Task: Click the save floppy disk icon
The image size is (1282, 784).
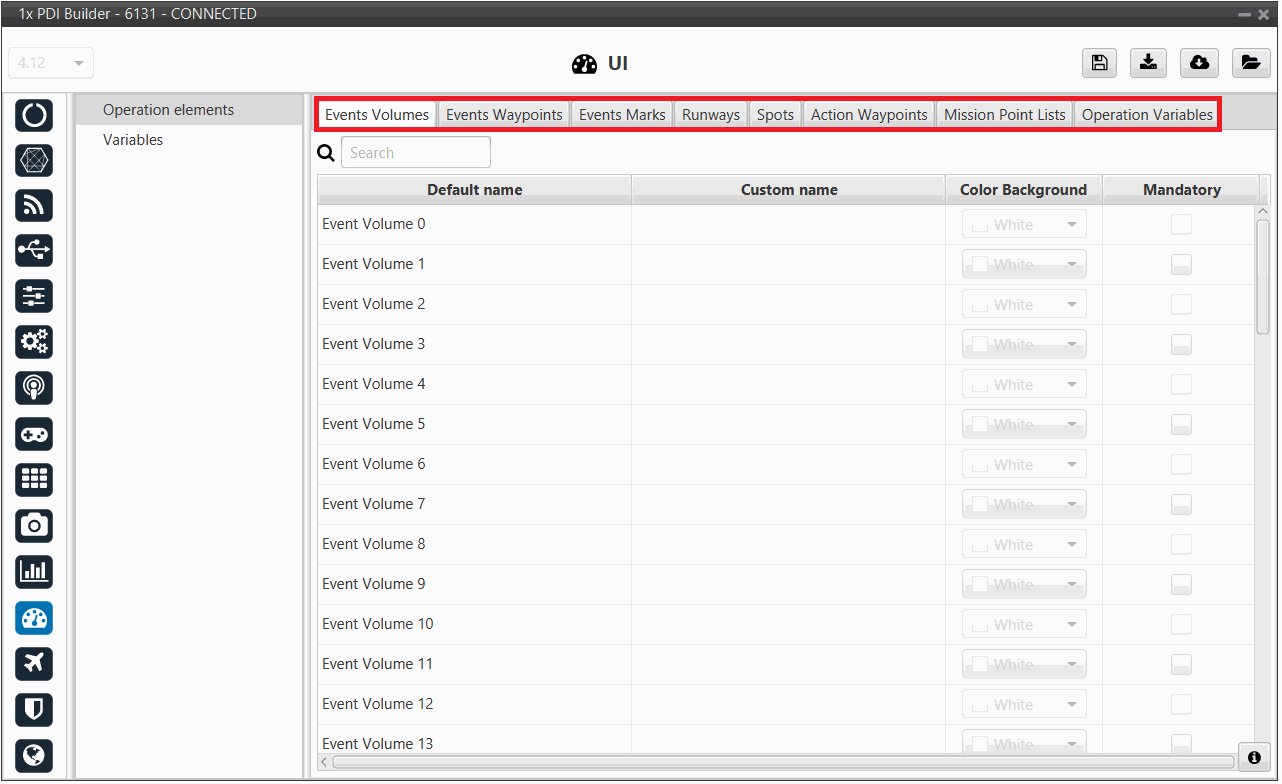Action: tap(1099, 63)
